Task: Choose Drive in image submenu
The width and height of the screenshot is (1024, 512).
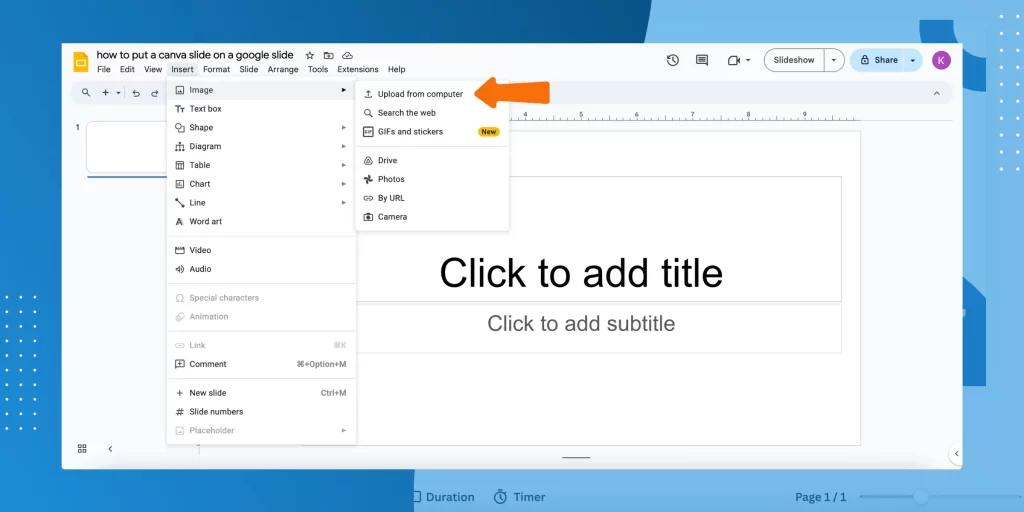Action: point(432,161)
